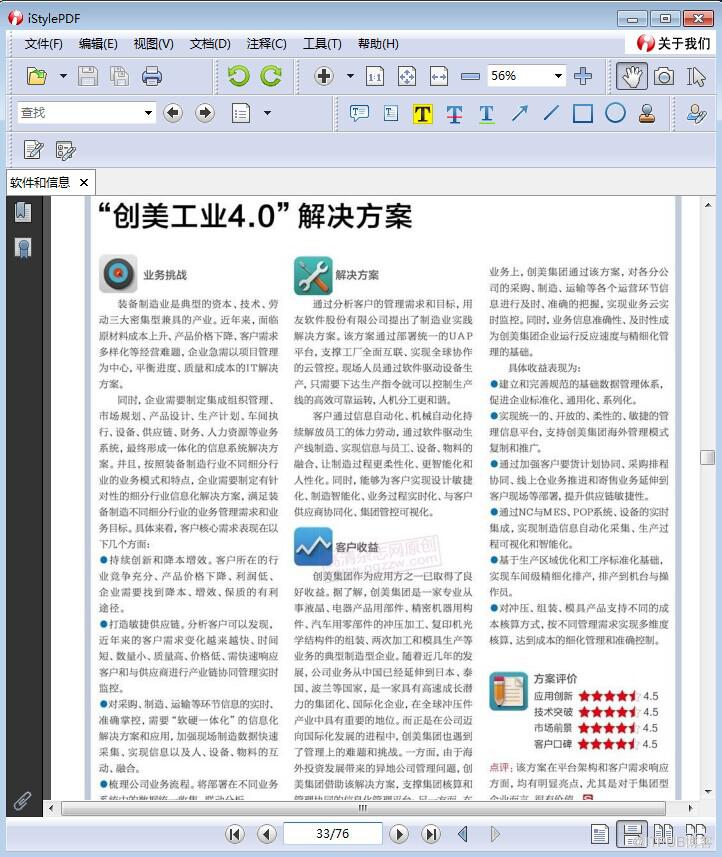Open the Attachments paperclip panel

23,801
